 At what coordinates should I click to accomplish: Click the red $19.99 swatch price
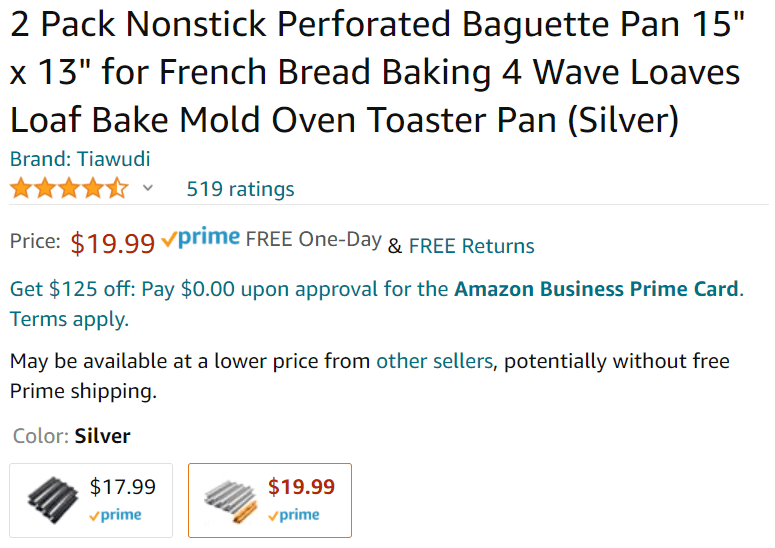tap(301, 487)
